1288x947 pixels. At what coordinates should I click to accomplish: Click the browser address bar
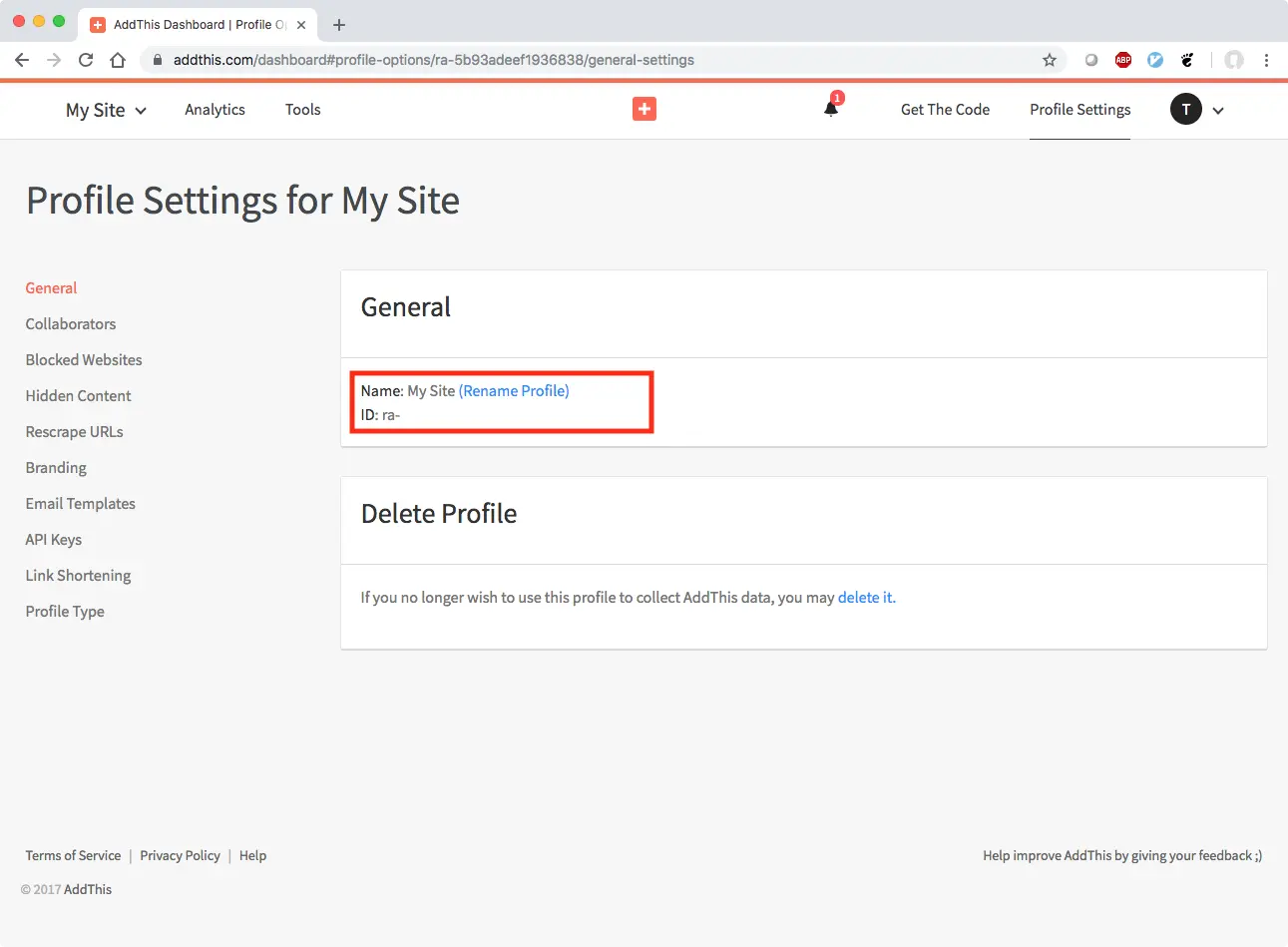pyautogui.click(x=599, y=60)
